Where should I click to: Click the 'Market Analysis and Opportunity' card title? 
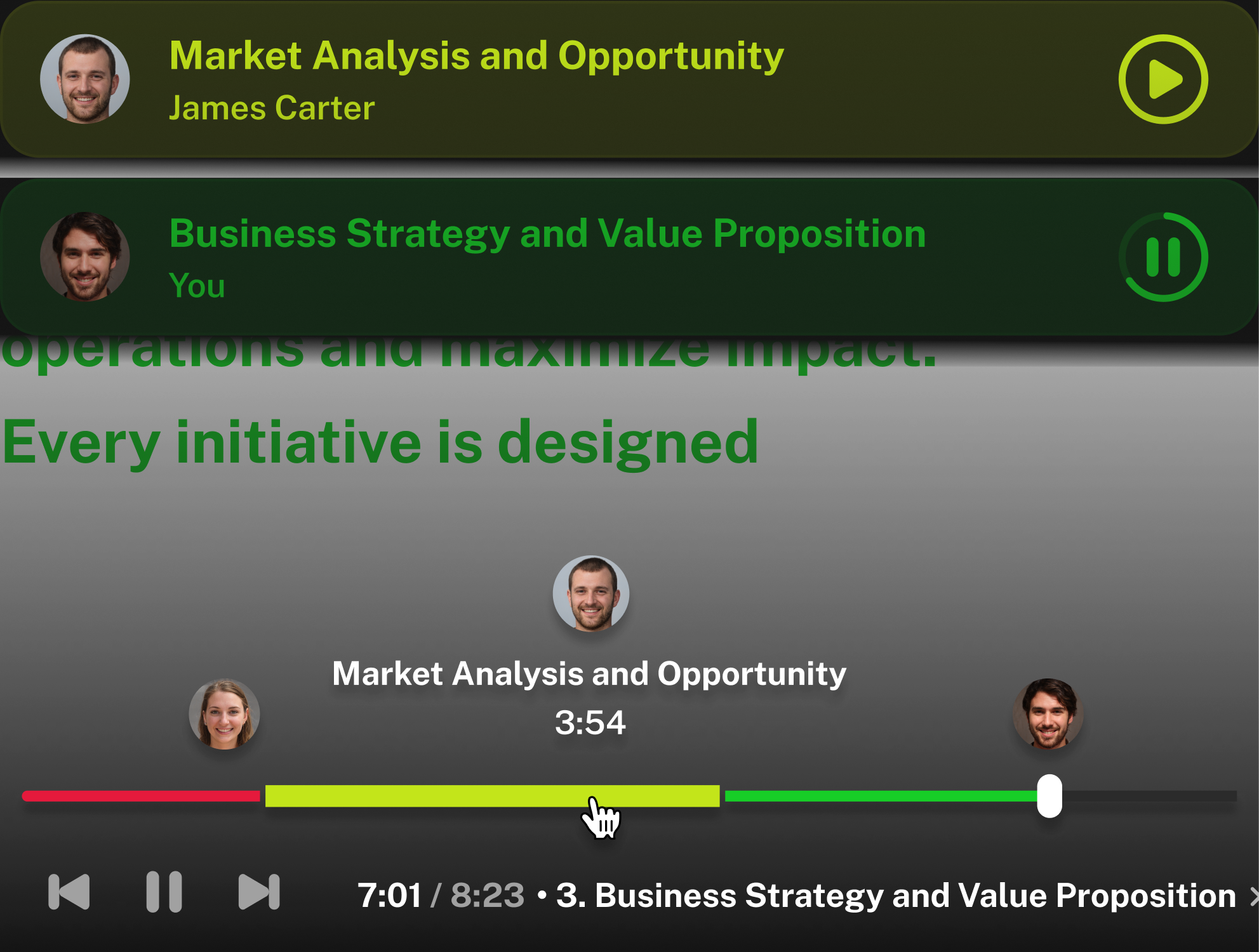pyautogui.click(x=476, y=56)
